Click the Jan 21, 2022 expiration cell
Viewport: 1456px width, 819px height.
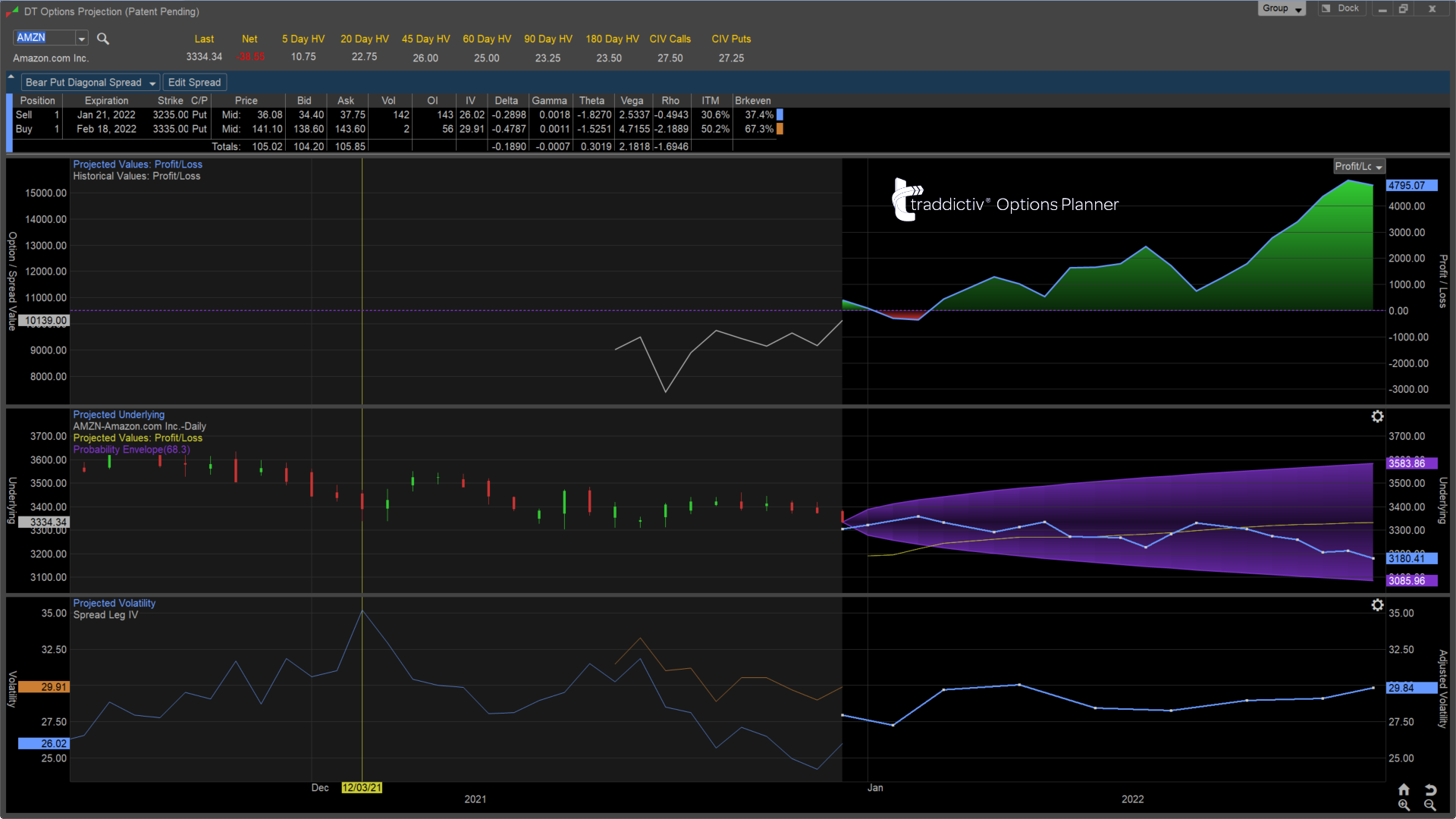[x=106, y=115]
